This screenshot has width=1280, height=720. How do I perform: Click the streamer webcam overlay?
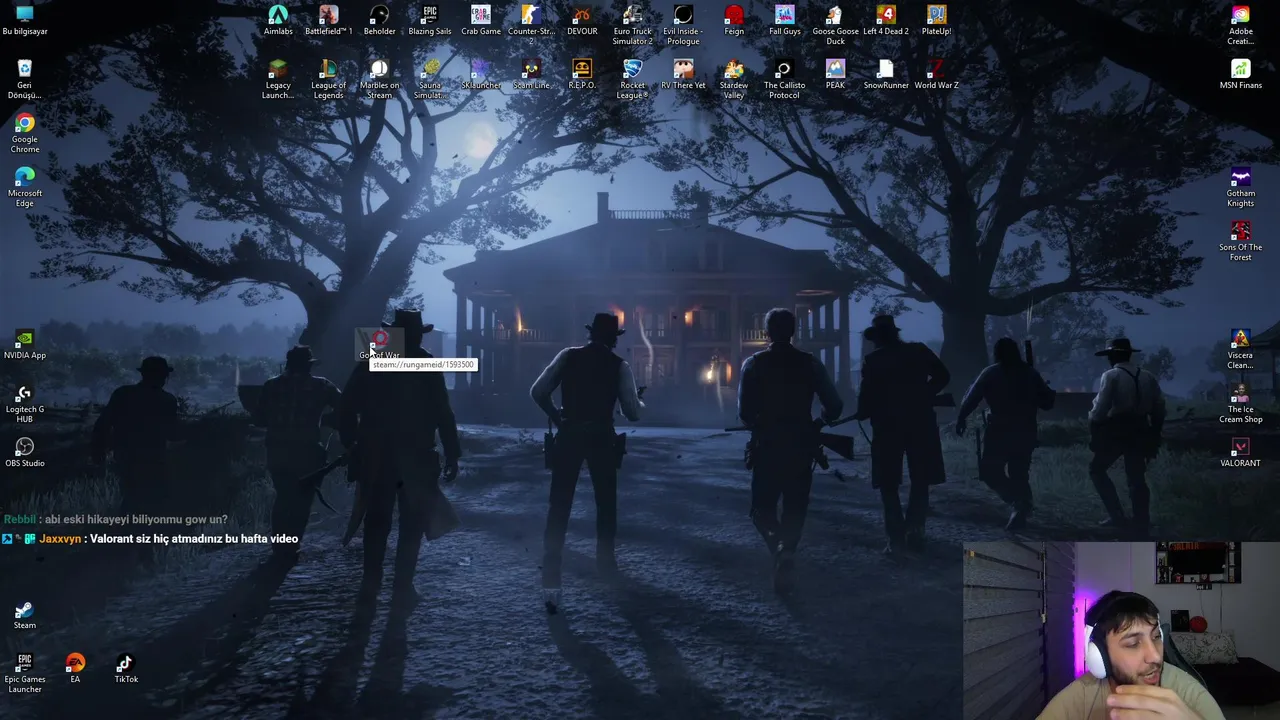[x=1121, y=630]
